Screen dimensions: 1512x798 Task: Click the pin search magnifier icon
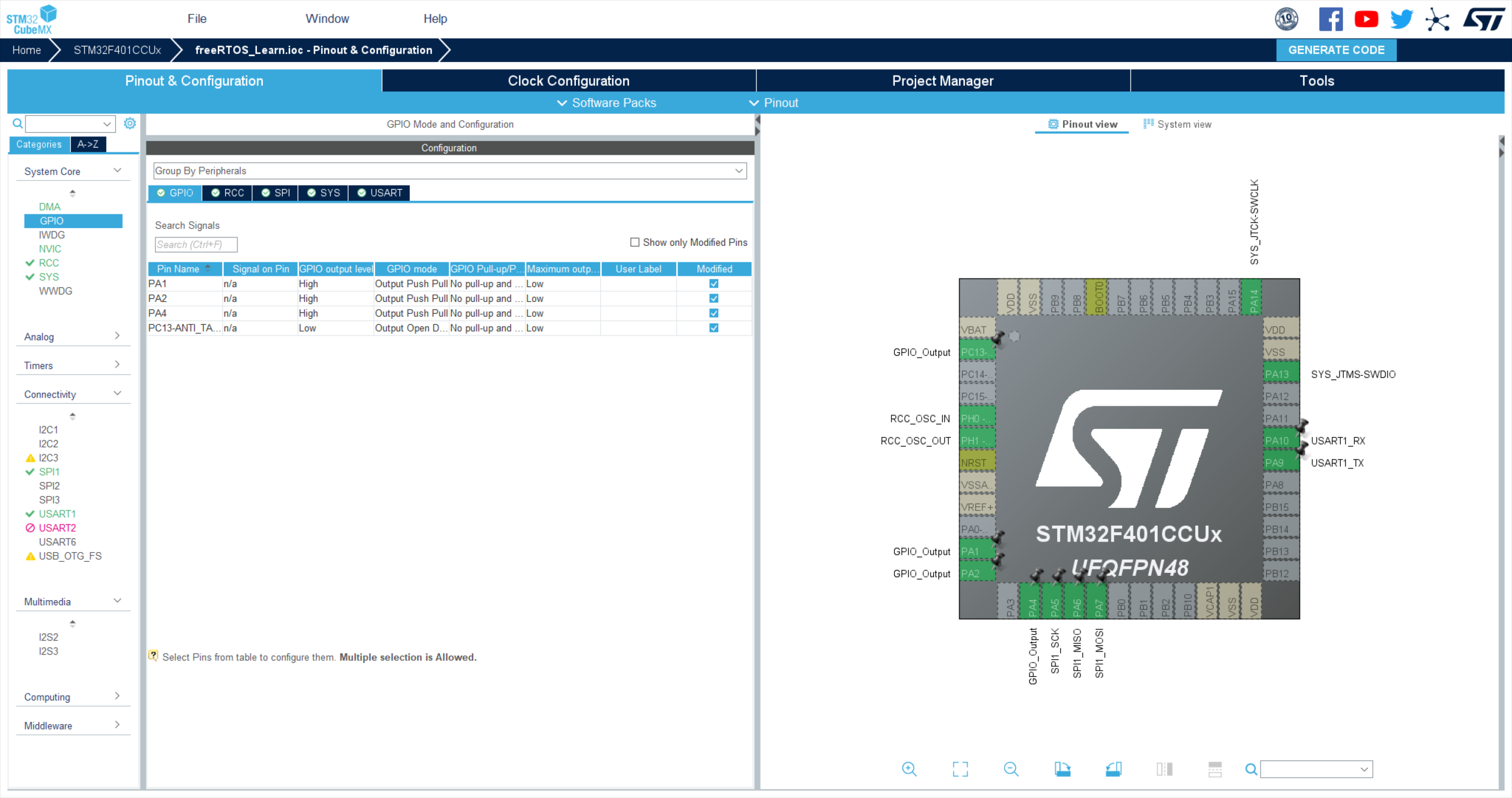(1251, 769)
